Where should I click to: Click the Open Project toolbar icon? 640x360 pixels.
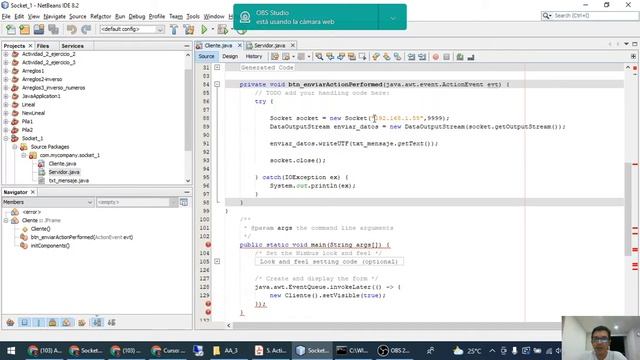pos(39,29)
